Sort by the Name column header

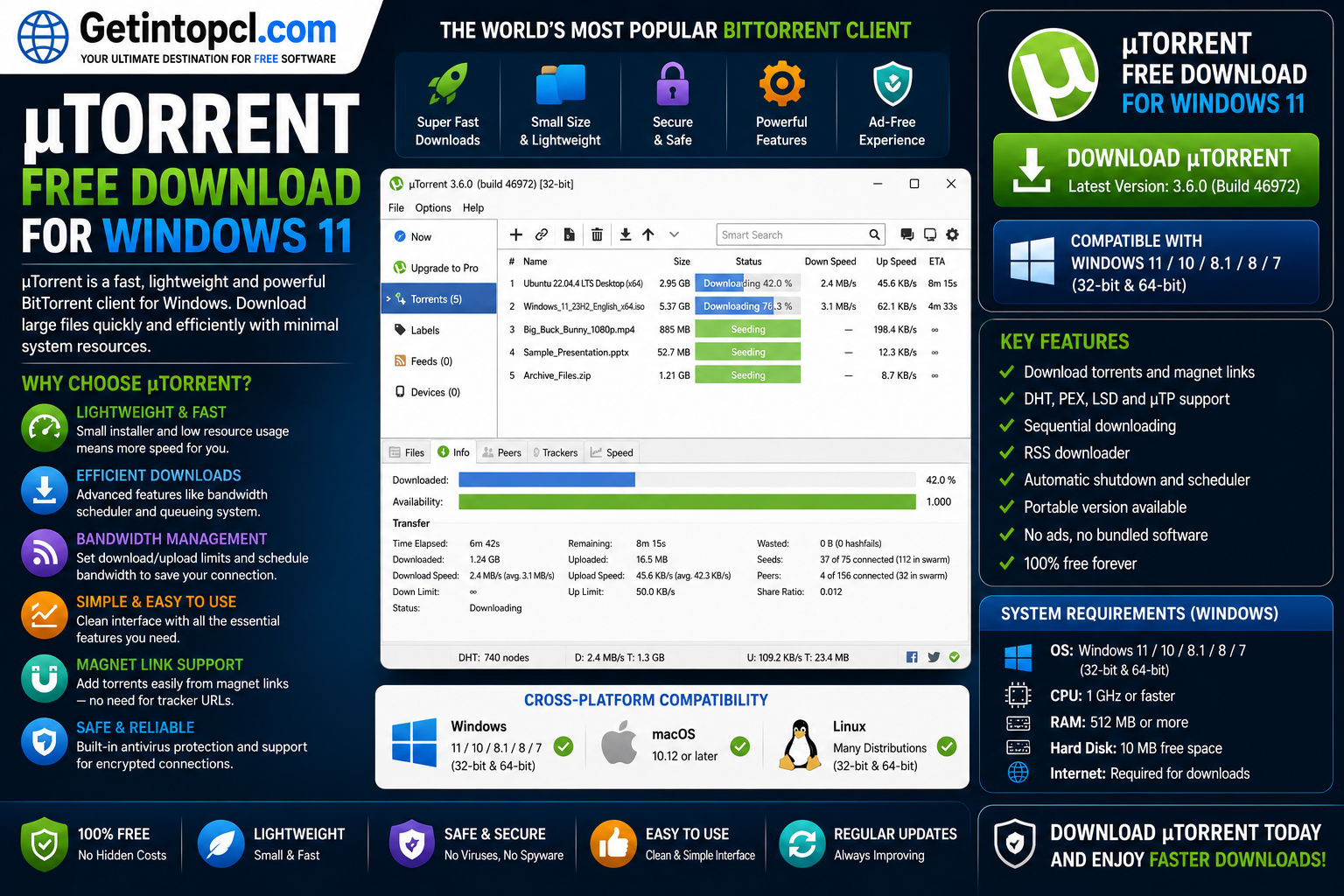click(x=535, y=262)
